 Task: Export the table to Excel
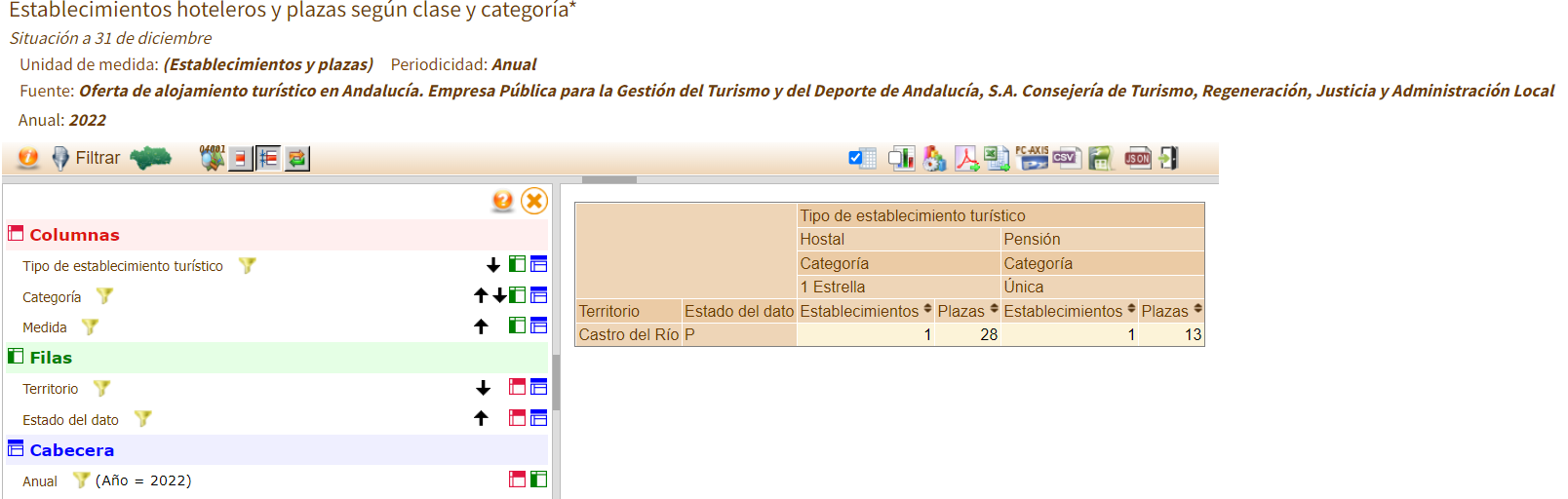coord(997,158)
